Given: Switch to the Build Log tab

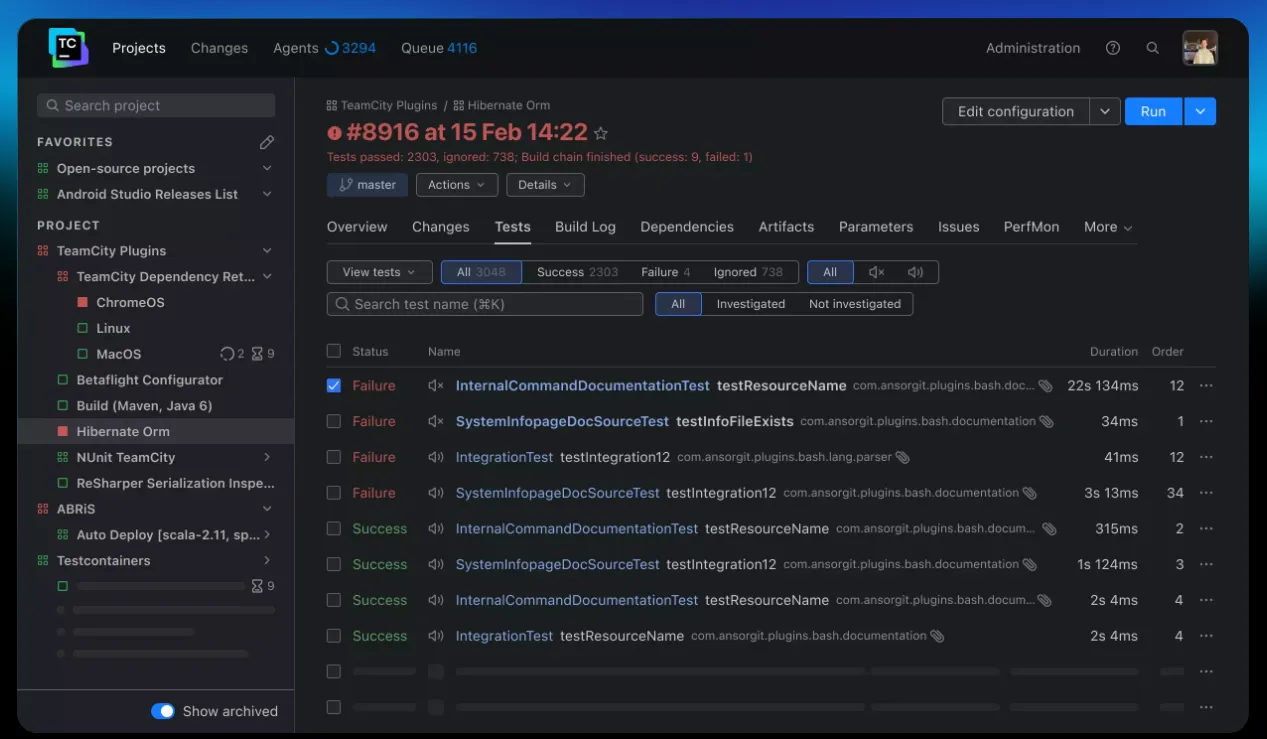Looking at the screenshot, I should [585, 227].
